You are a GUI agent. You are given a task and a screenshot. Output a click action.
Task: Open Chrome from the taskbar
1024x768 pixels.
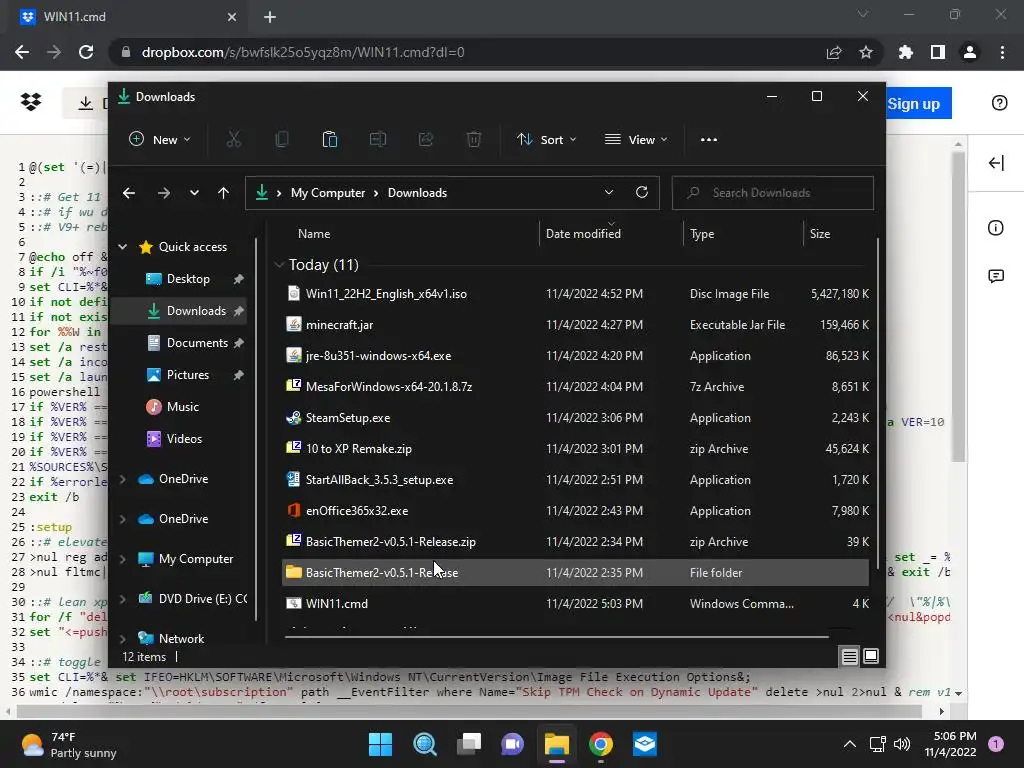pyautogui.click(x=600, y=744)
